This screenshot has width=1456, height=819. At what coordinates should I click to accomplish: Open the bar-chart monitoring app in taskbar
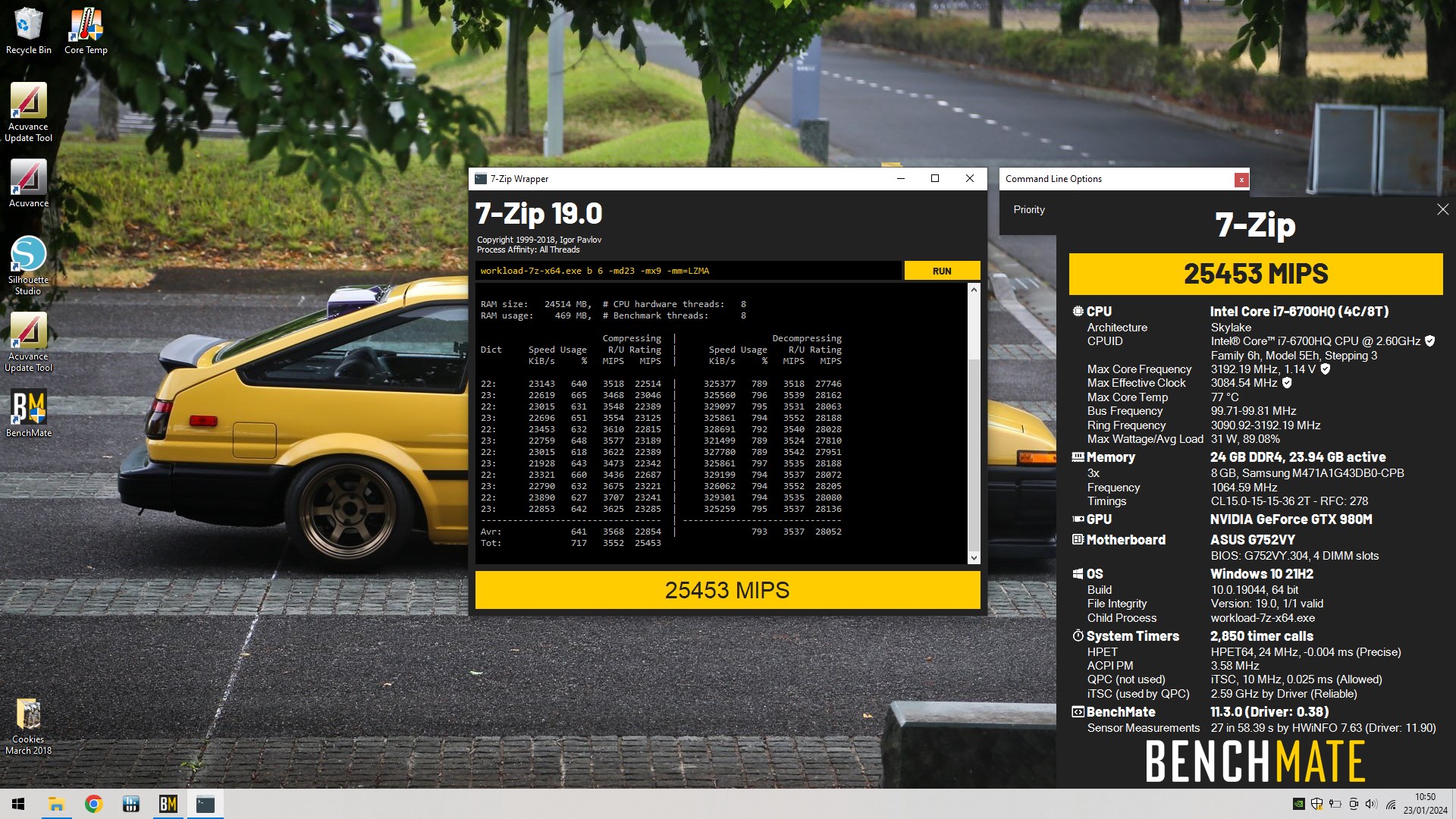click(130, 804)
